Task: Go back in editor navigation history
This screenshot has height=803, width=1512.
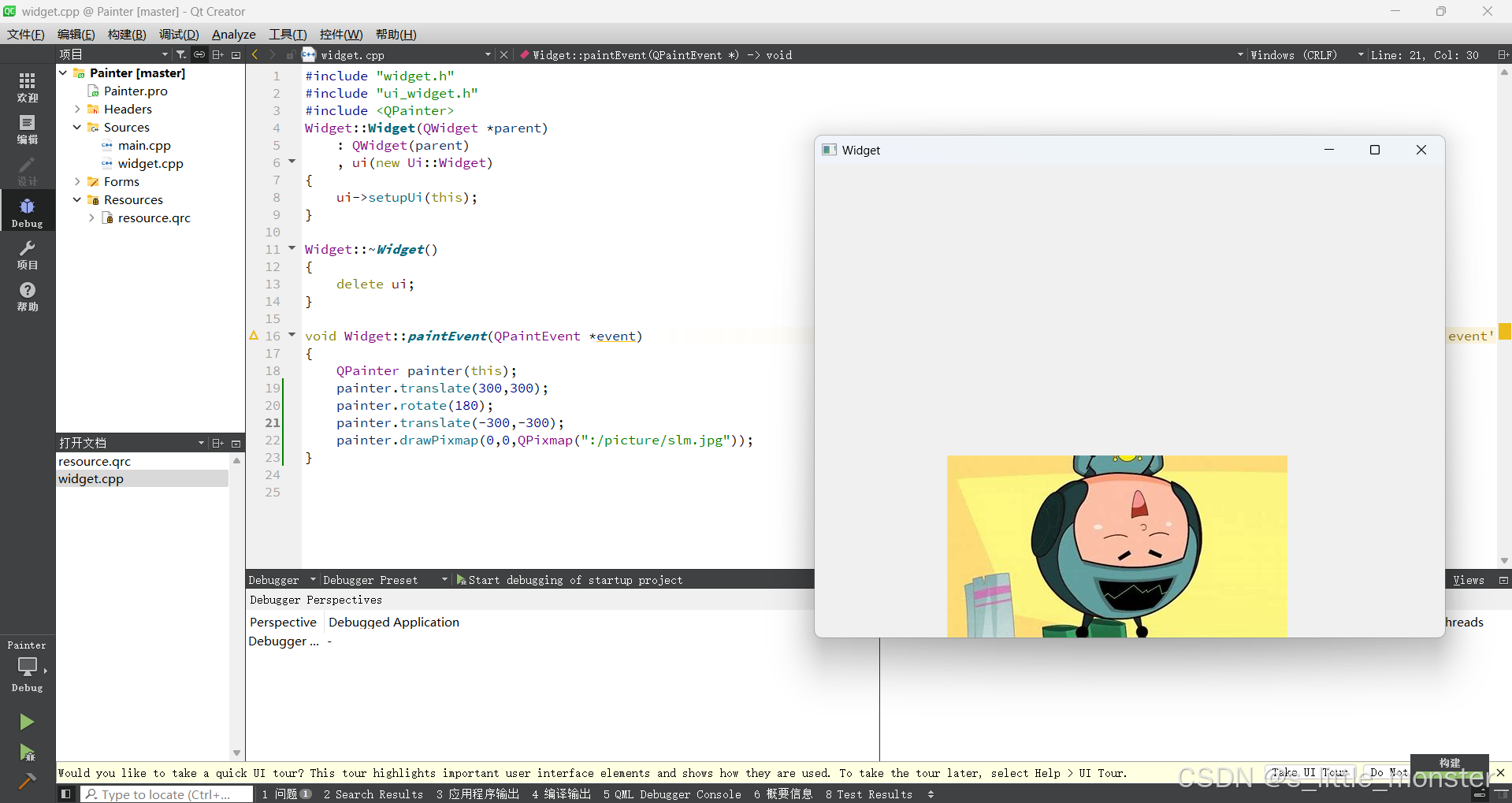Action: tap(254, 54)
